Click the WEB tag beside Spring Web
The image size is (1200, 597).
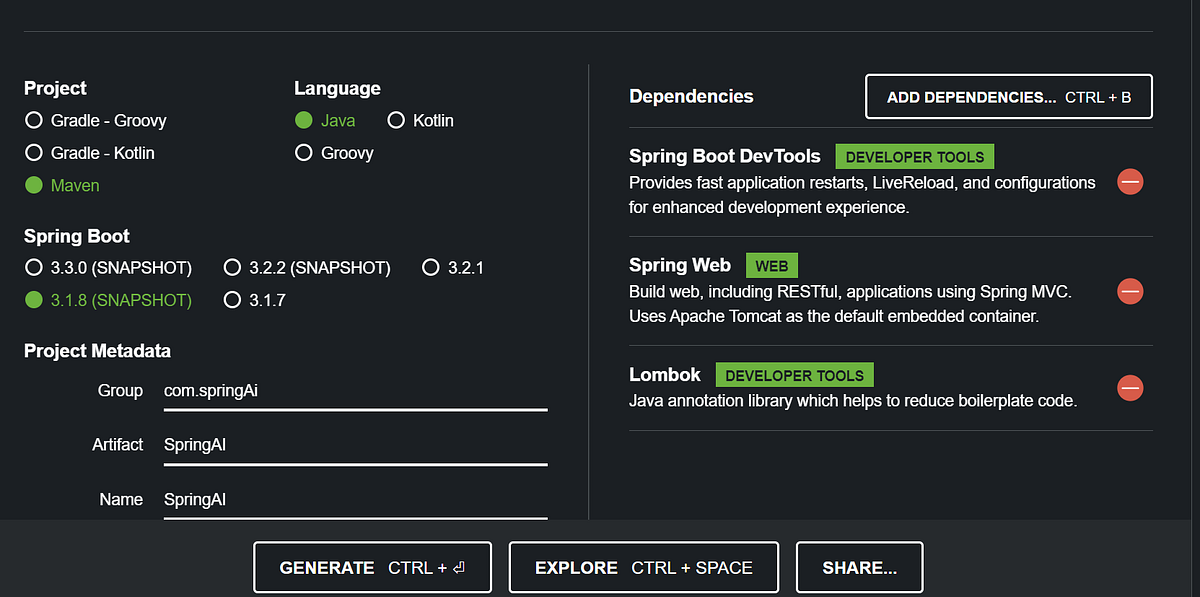pyautogui.click(x=771, y=266)
